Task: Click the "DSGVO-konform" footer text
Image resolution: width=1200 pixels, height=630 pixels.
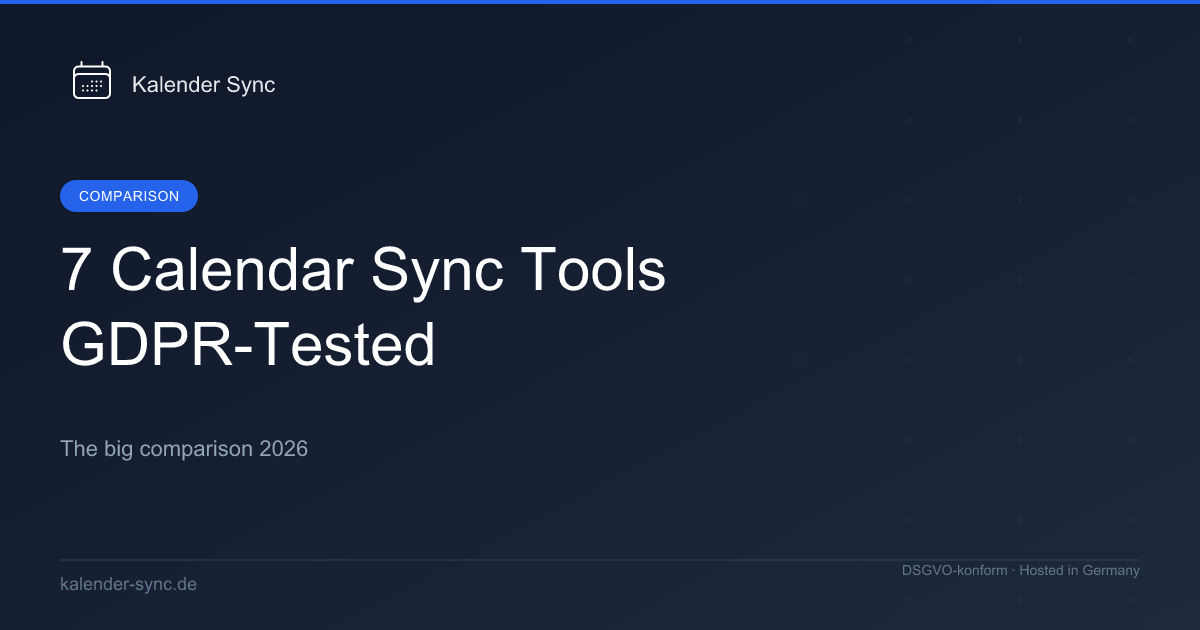Action: (x=954, y=571)
